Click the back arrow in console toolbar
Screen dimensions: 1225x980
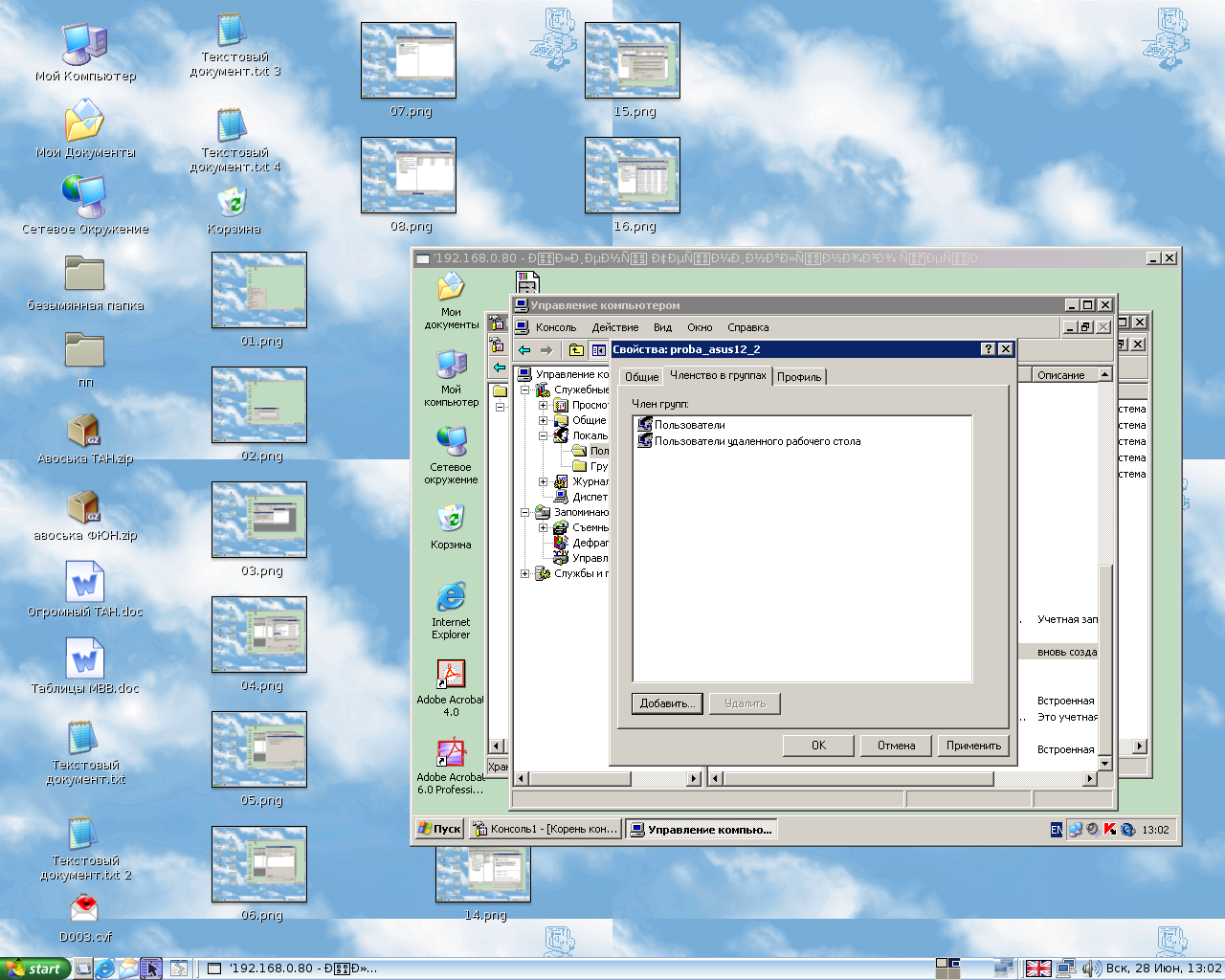tap(524, 350)
